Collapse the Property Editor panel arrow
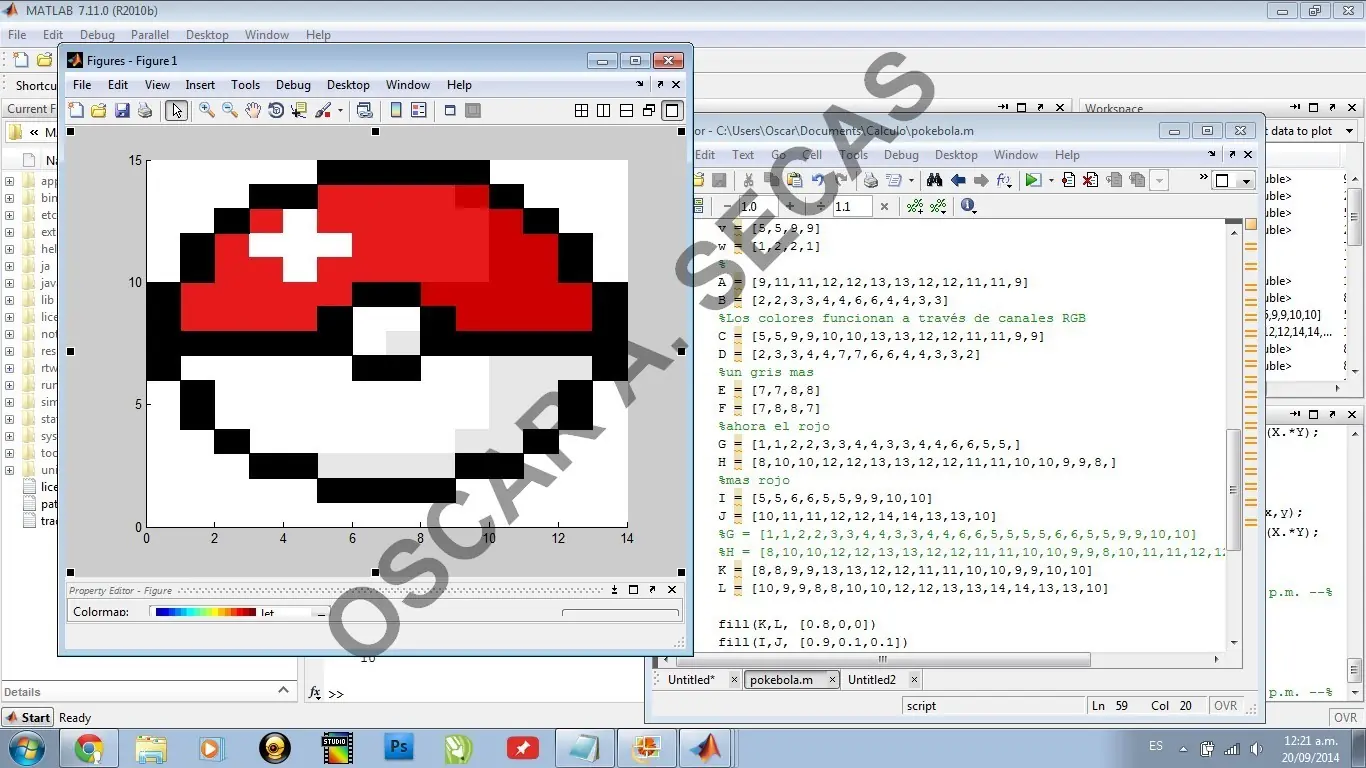 click(615, 590)
